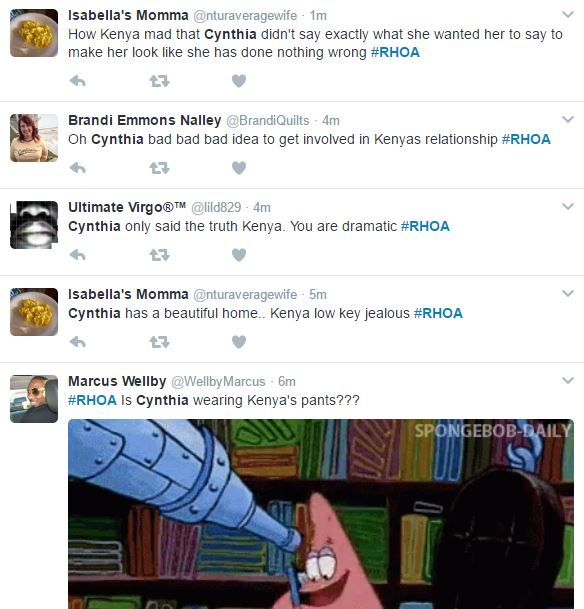Like the 'beautiful home' tweet by Isabella's Momma
The width and height of the screenshot is (584, 609).
pos(239,342)
